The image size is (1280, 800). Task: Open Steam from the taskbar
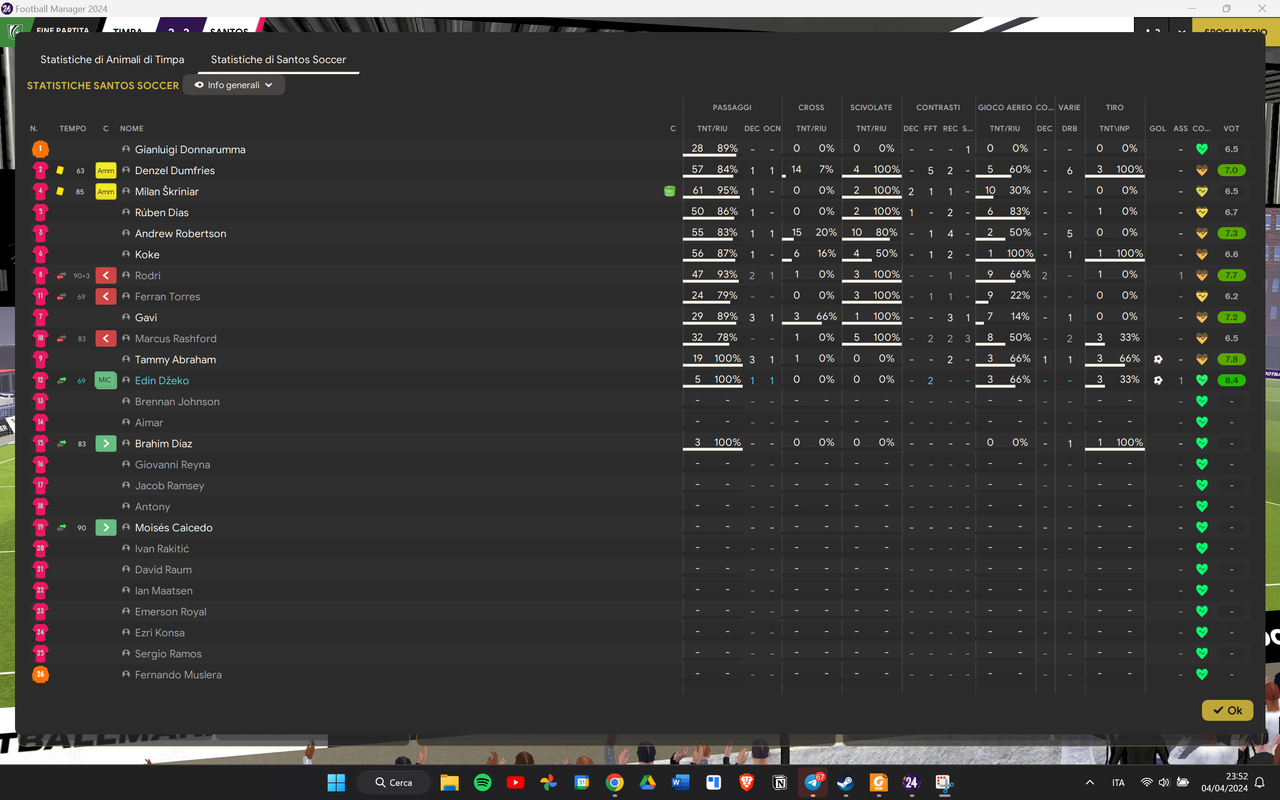click(845, 782)
